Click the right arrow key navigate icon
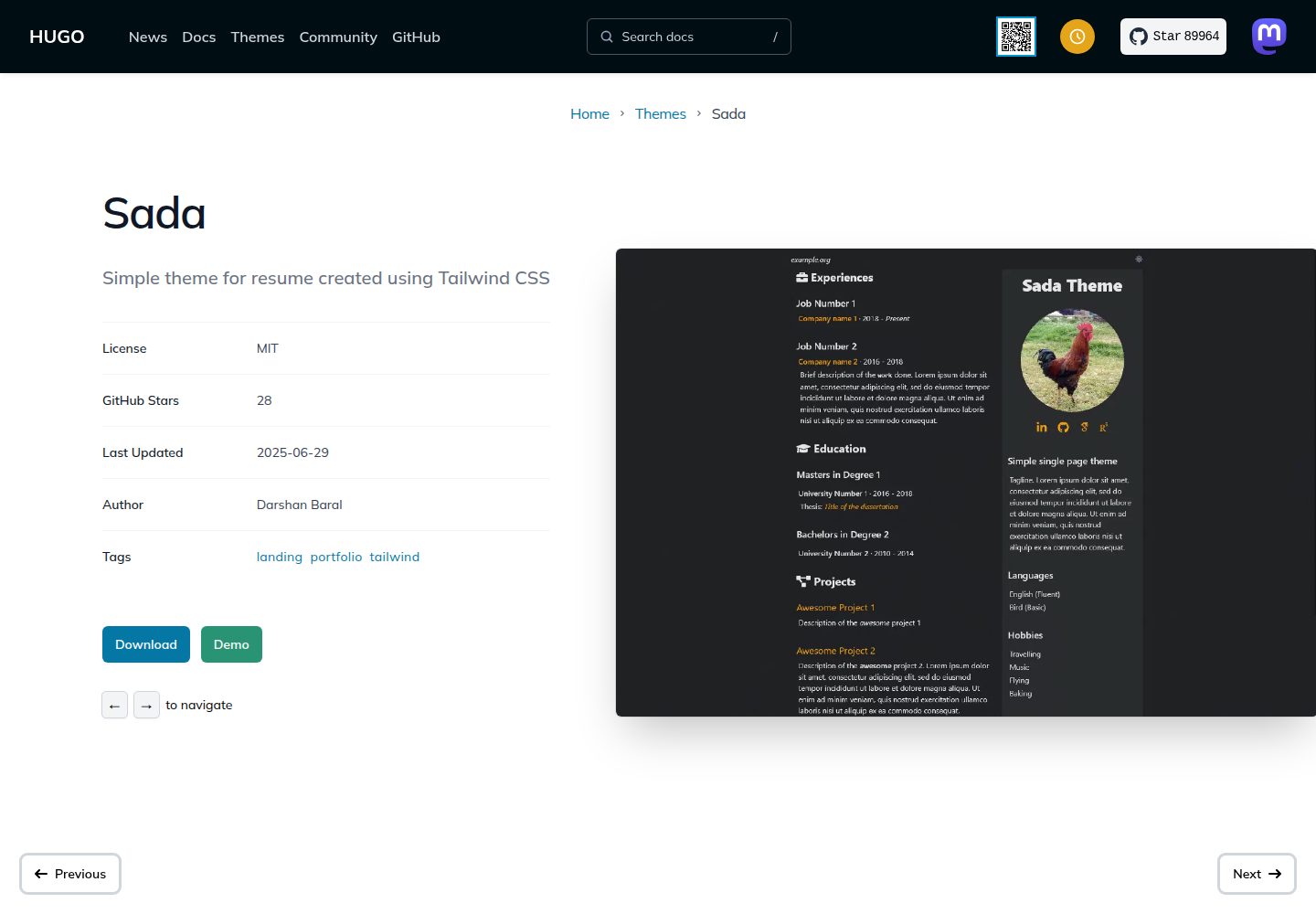Screen dimensions: 1316x914 pos(146,705)
